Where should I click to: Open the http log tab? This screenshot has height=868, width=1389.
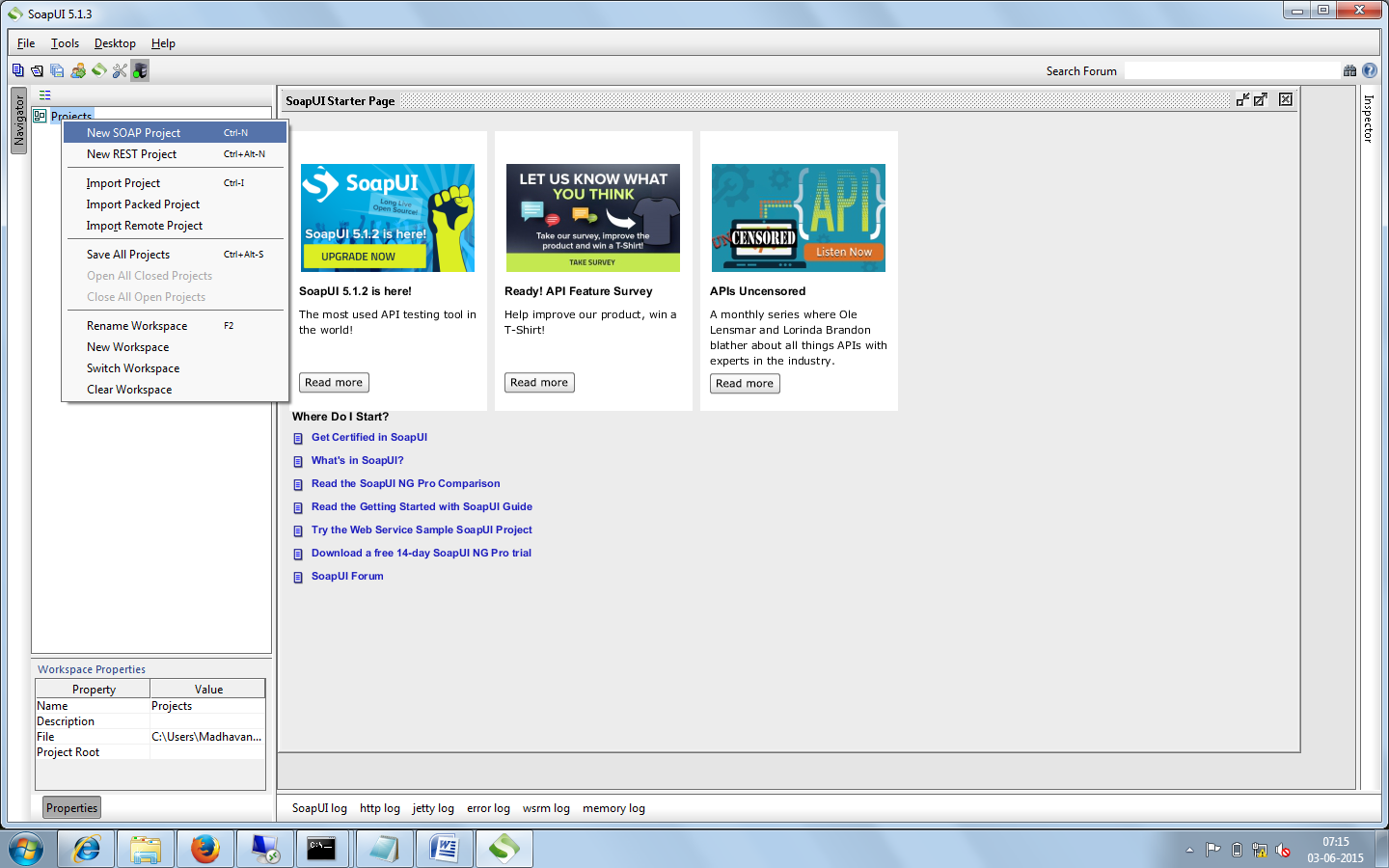380,809
